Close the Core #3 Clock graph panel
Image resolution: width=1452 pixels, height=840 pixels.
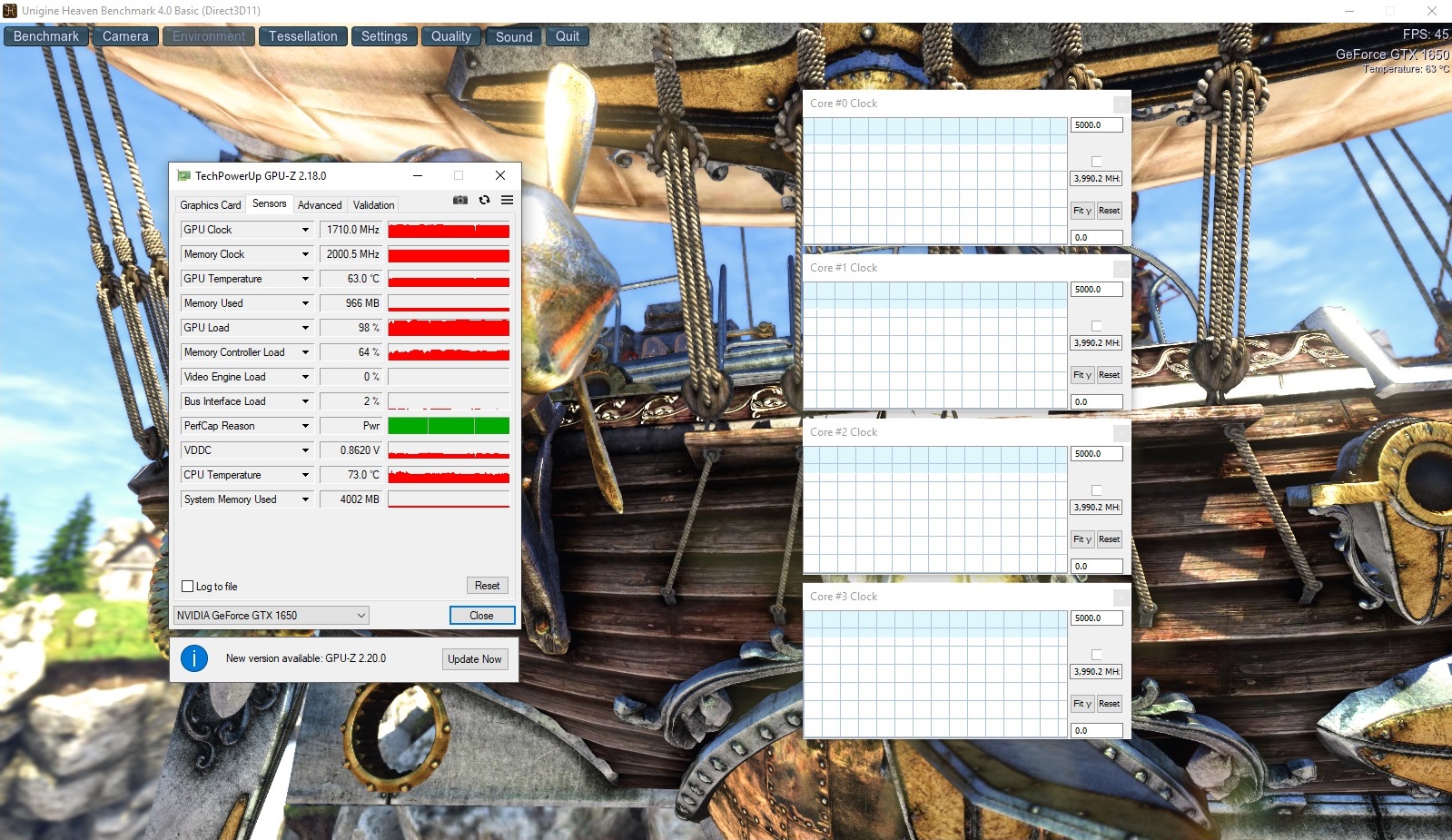[x=1121, y=598]
